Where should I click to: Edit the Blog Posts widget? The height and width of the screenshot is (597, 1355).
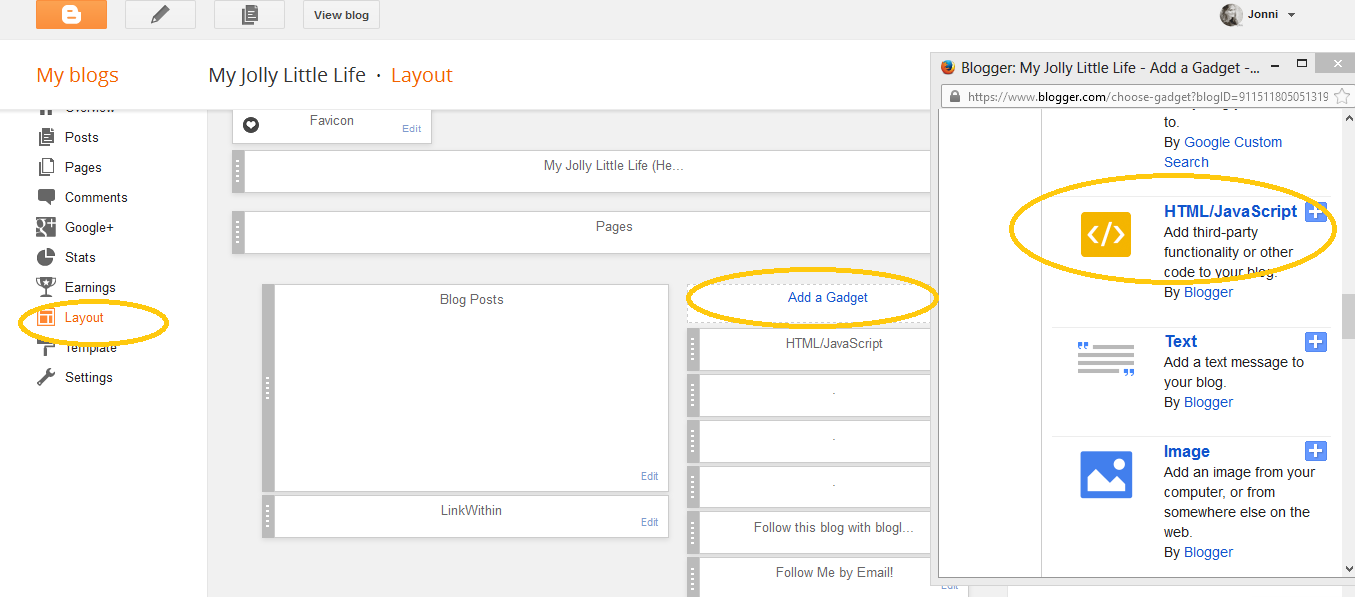click(649, 476)
